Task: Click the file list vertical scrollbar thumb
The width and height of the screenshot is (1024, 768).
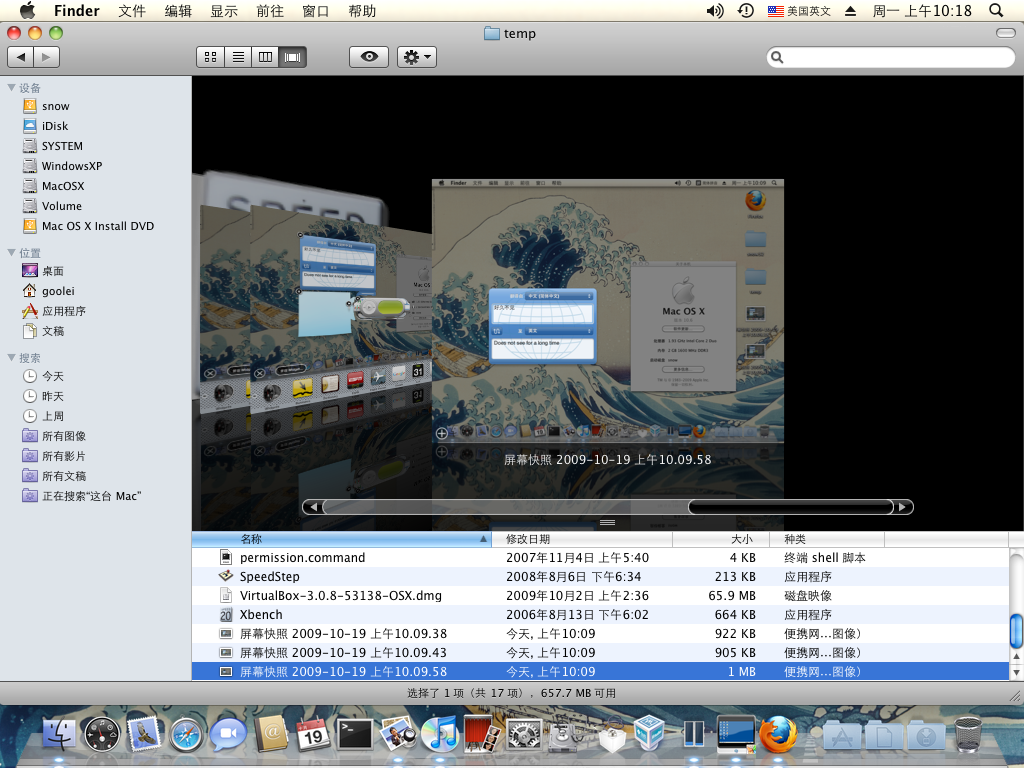Action: point(1016,630)
